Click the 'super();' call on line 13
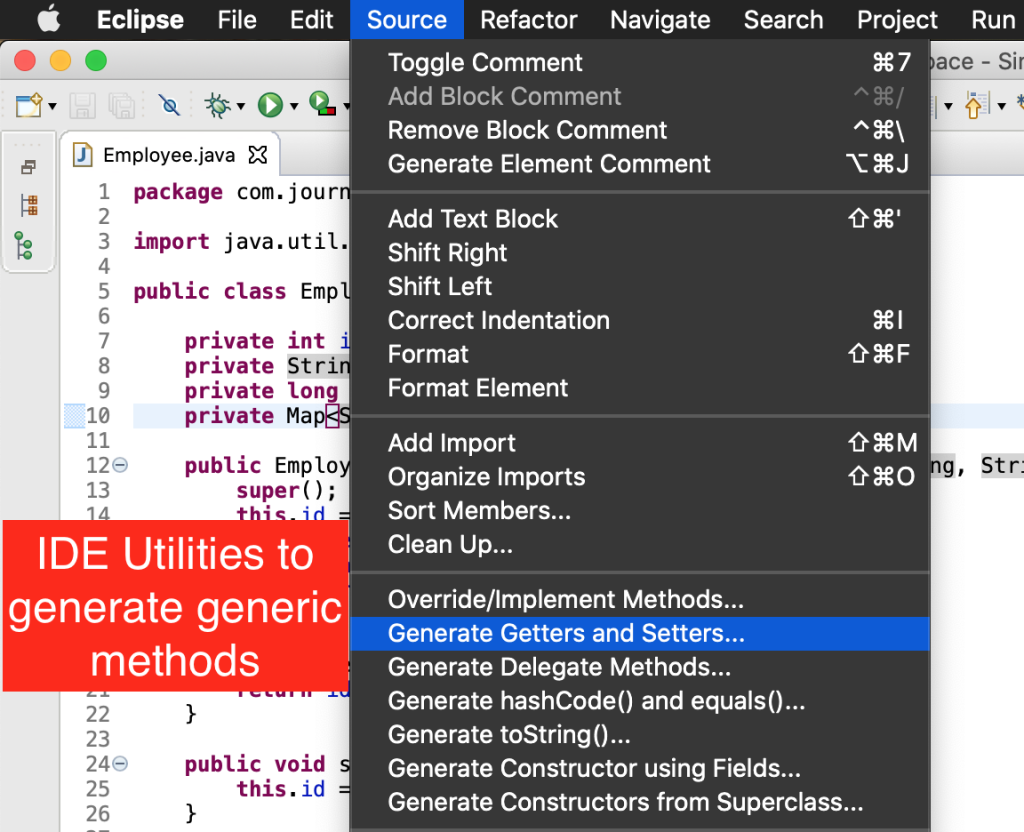 click(x=286, y=490)
